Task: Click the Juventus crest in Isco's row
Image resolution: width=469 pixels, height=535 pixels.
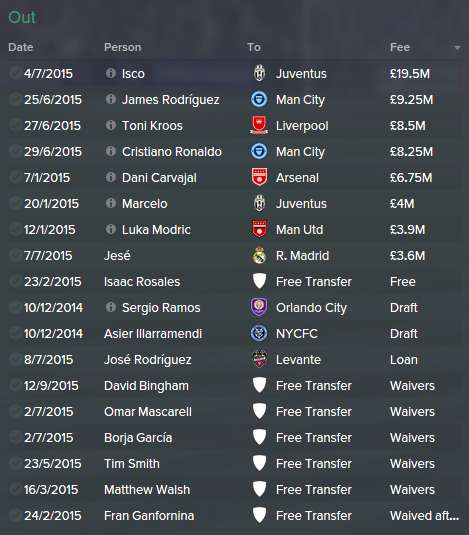Action: (x=259, y=73)
